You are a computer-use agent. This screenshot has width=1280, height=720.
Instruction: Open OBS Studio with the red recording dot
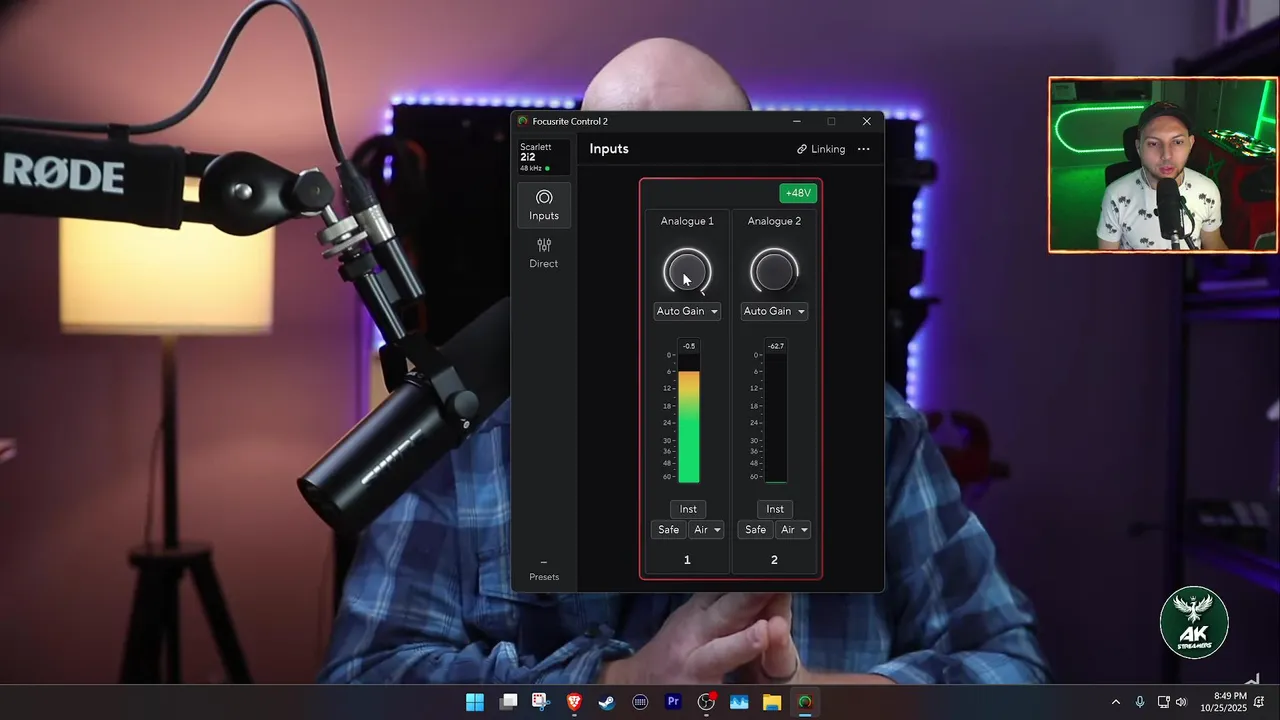(707, 702)
